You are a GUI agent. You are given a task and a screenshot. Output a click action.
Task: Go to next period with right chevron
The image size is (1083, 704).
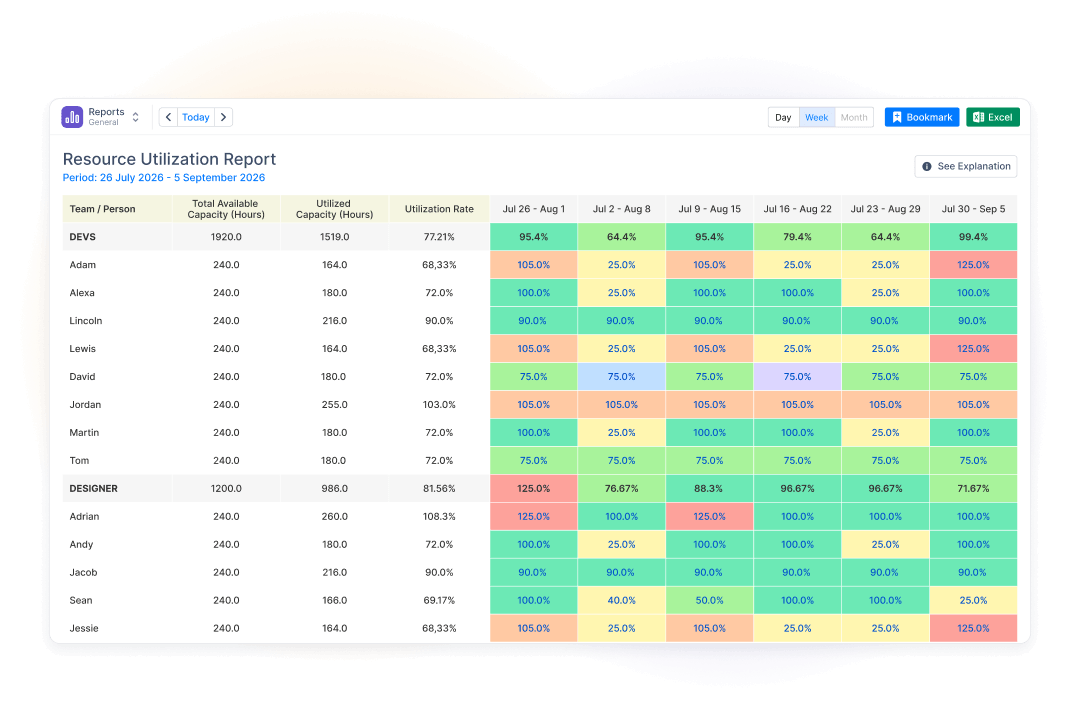click(x=223, y=117)
